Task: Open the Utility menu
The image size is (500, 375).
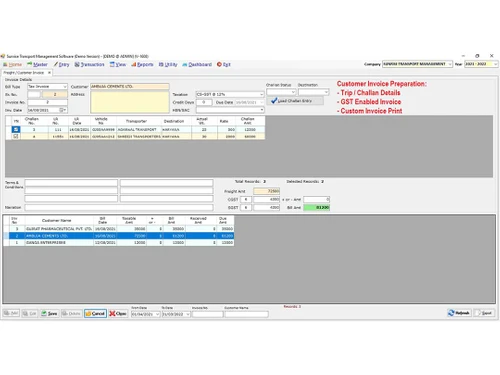Action: (168, 64)
